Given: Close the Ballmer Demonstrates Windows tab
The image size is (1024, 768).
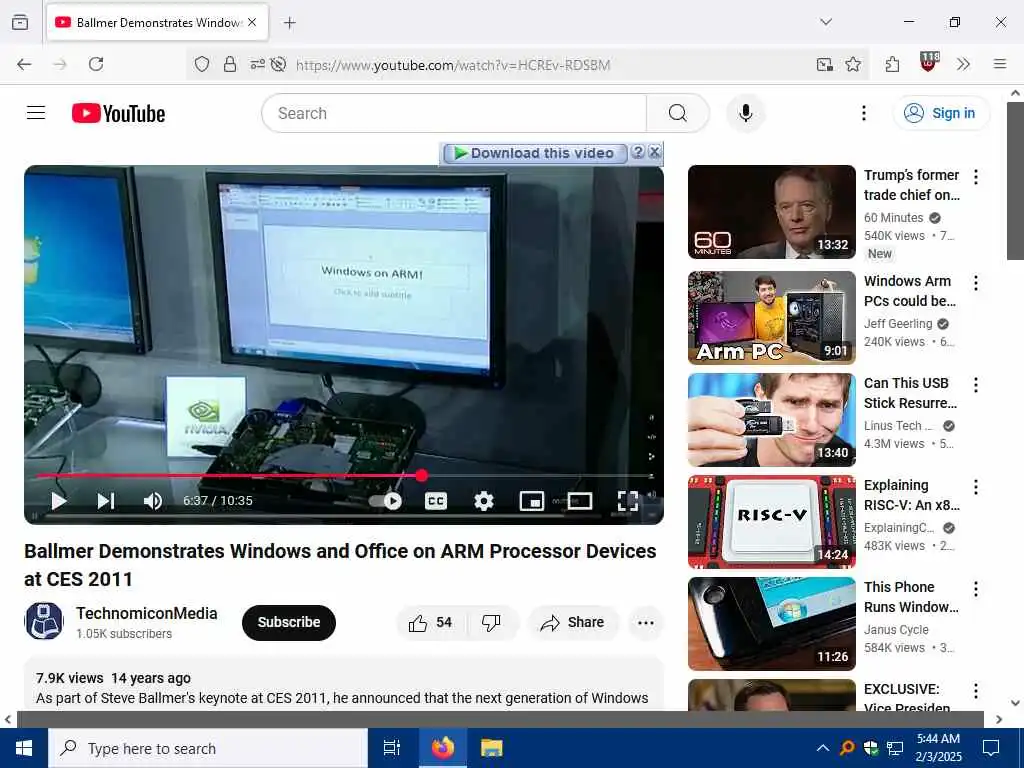Looking at the screenshot, I should (x=252, y=22).
